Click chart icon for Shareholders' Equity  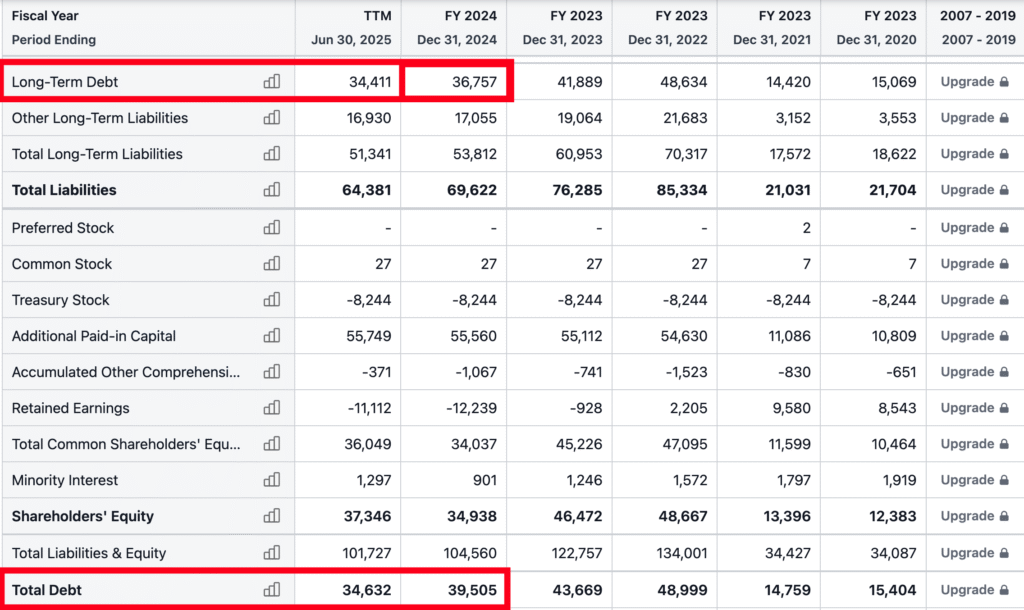coord(271,516)
